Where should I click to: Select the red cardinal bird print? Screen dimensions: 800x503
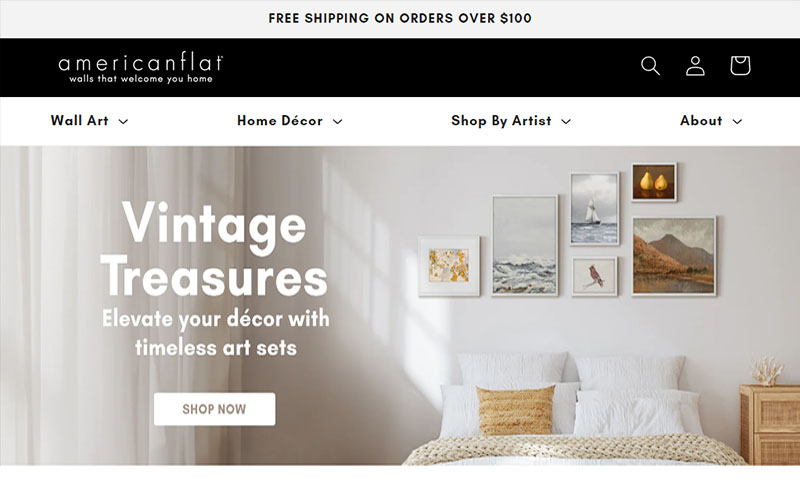point(594,276)
